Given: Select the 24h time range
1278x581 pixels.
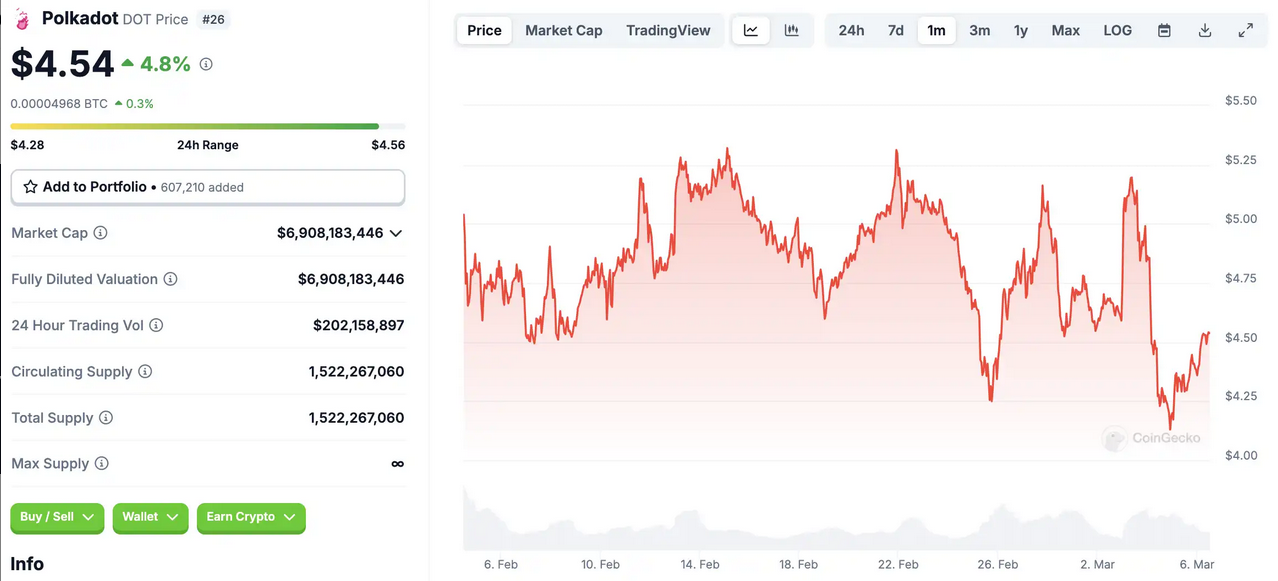Looking at the screenshot, I should pos(851,31).
